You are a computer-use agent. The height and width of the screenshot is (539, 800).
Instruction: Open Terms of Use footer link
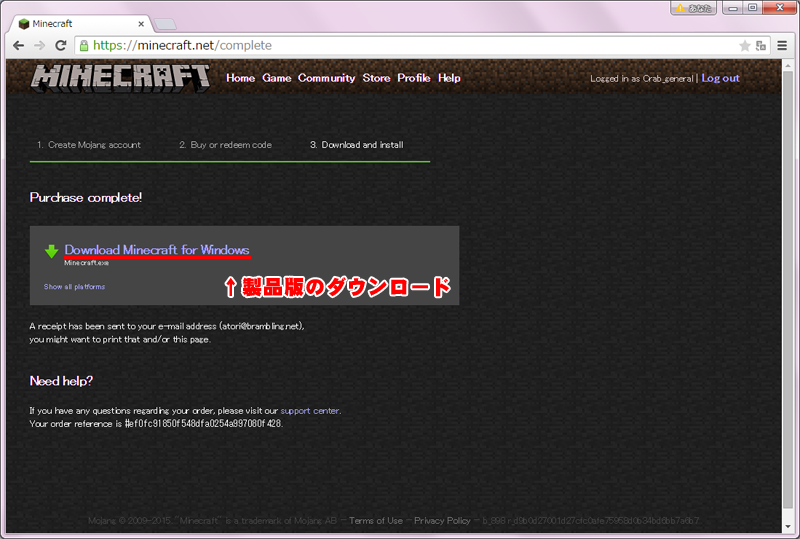point(376,521)
